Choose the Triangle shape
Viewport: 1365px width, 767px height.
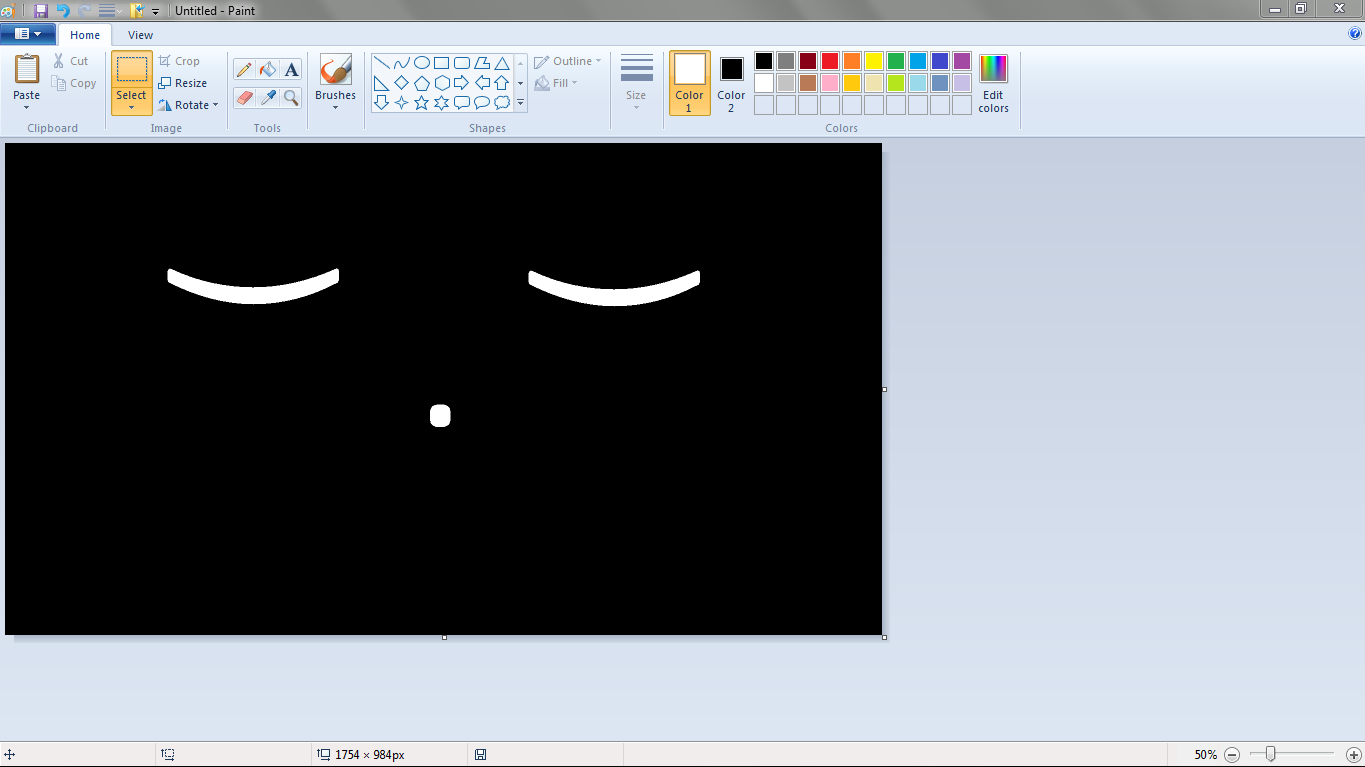coord(502,63)
